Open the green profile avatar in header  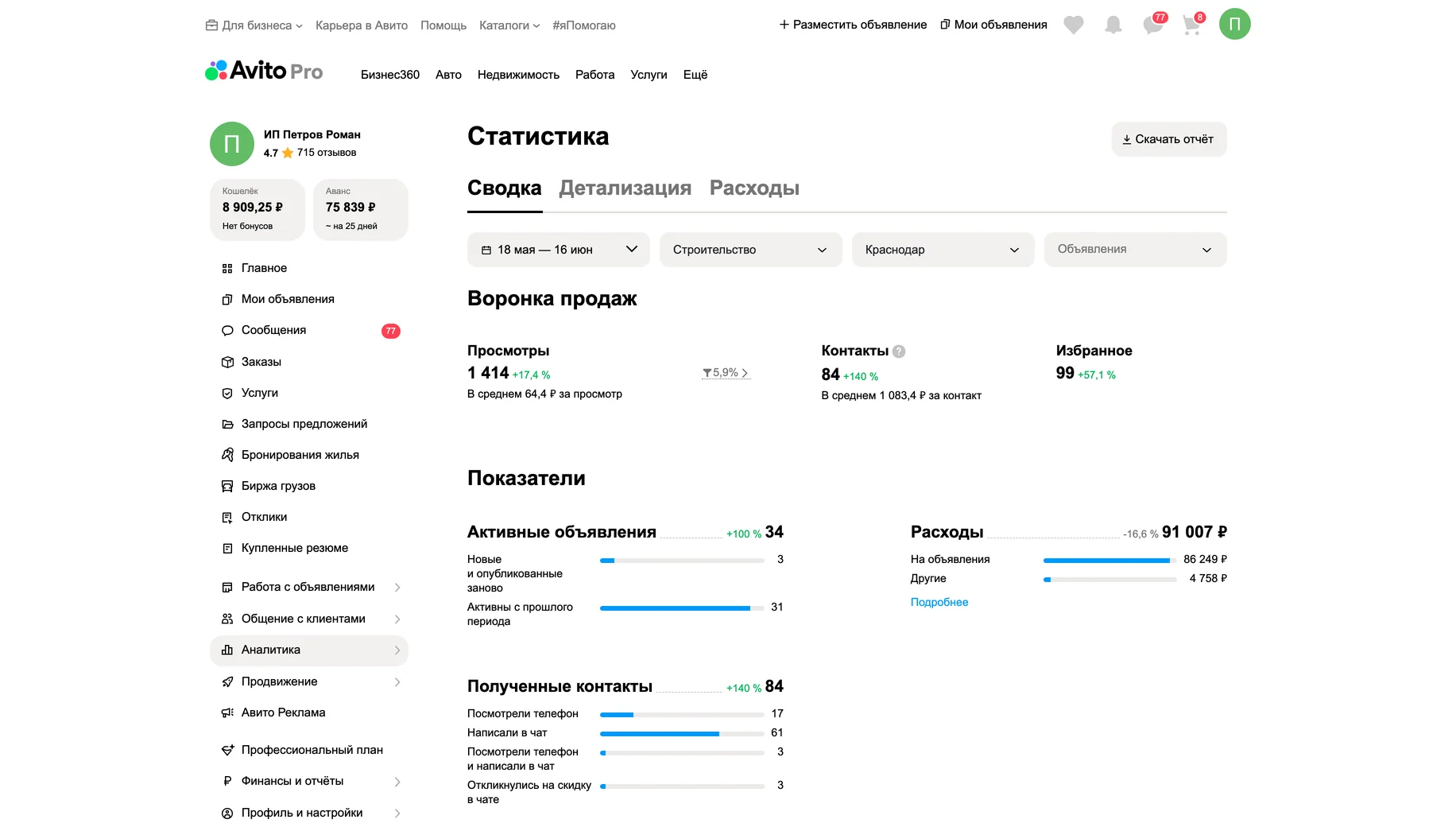click(x=1234, y=24)
